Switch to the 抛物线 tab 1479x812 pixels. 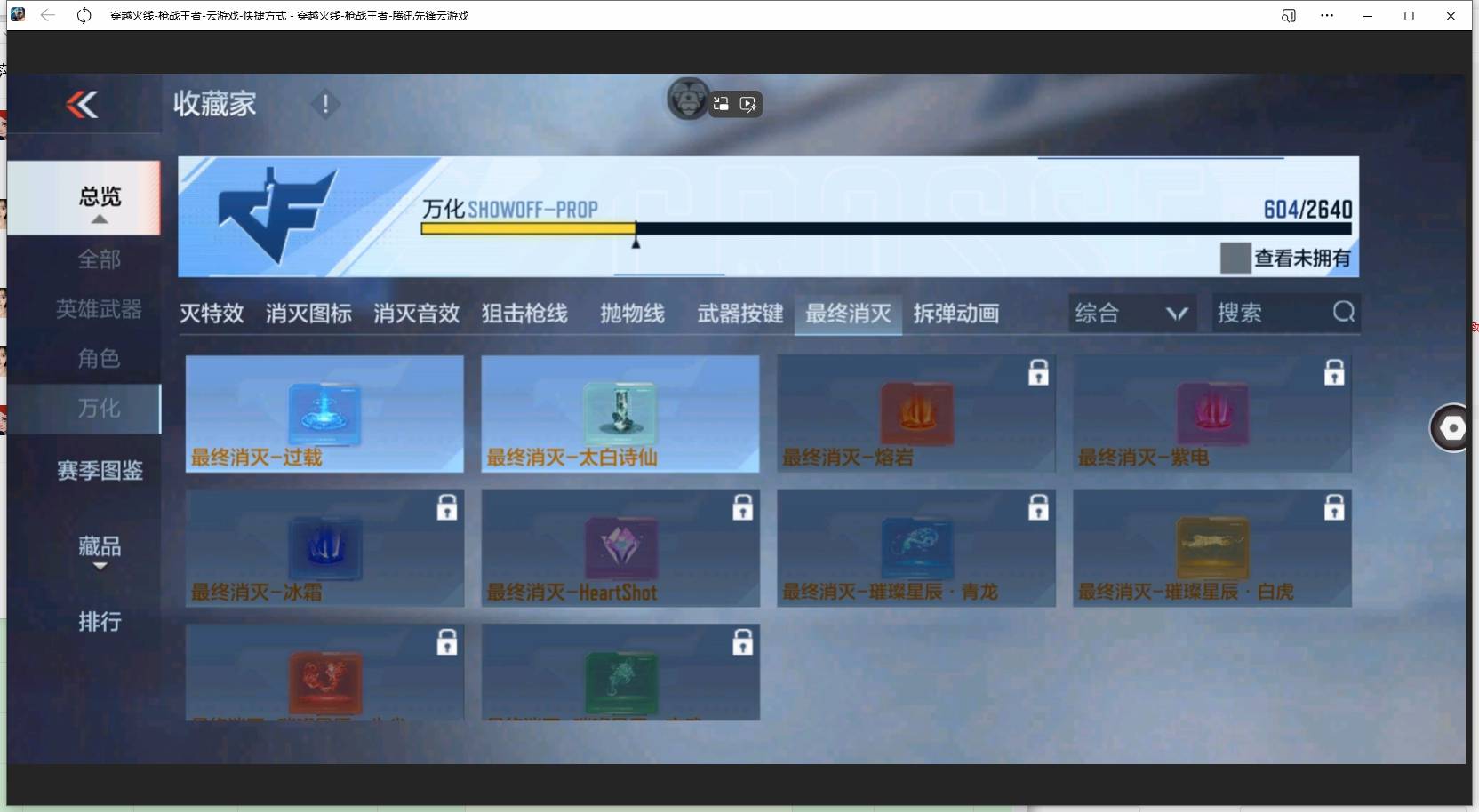point(632,314)
